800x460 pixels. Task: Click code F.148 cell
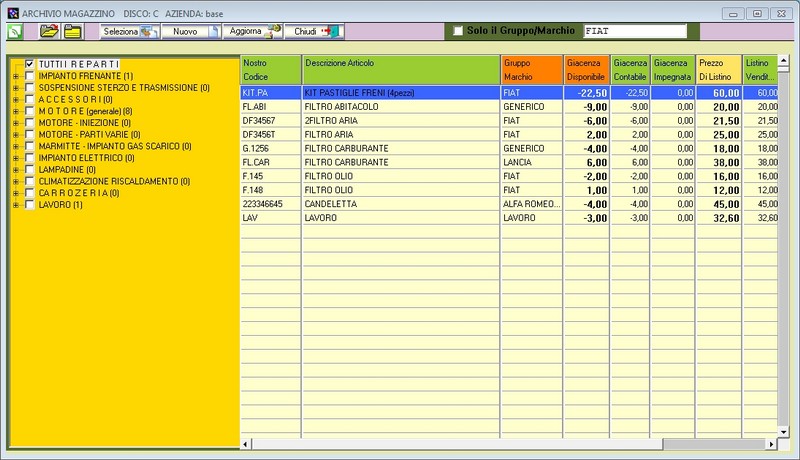click(270, 190)
